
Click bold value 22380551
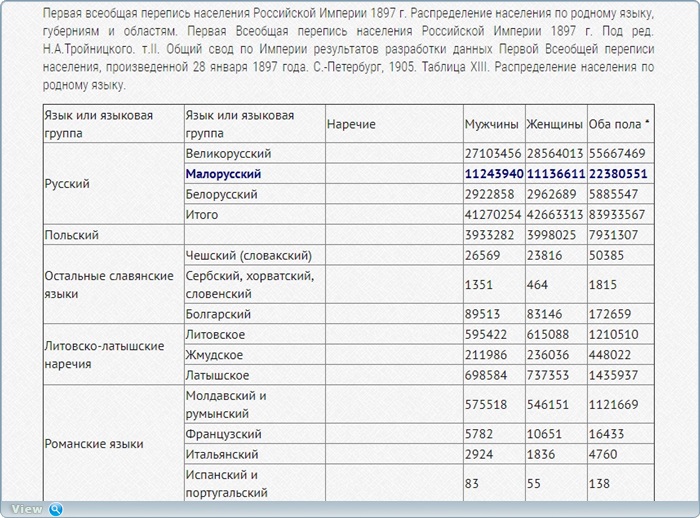click(x=618, y=174)
